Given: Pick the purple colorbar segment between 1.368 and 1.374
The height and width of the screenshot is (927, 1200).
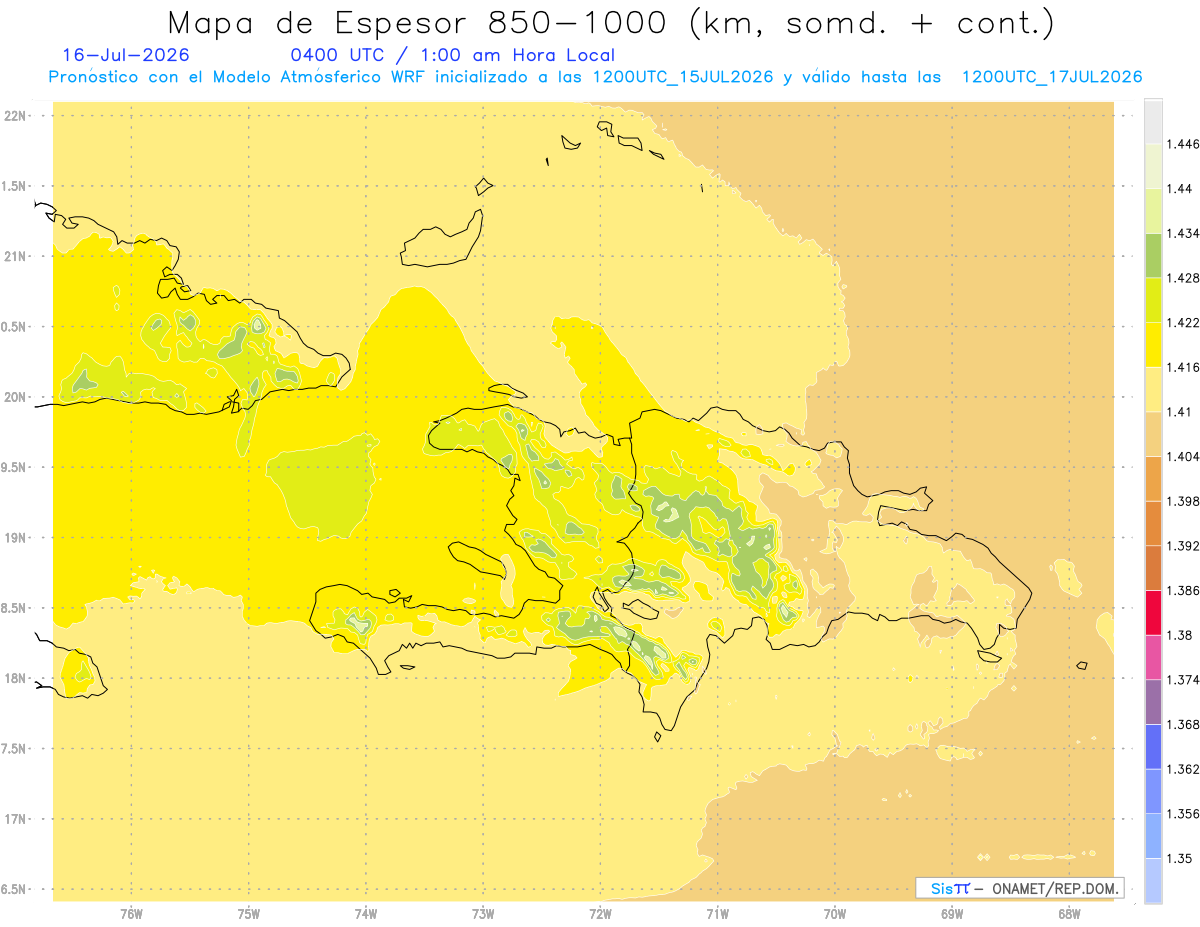Looking at the screenshot, I should click(x=1153, y=702).
